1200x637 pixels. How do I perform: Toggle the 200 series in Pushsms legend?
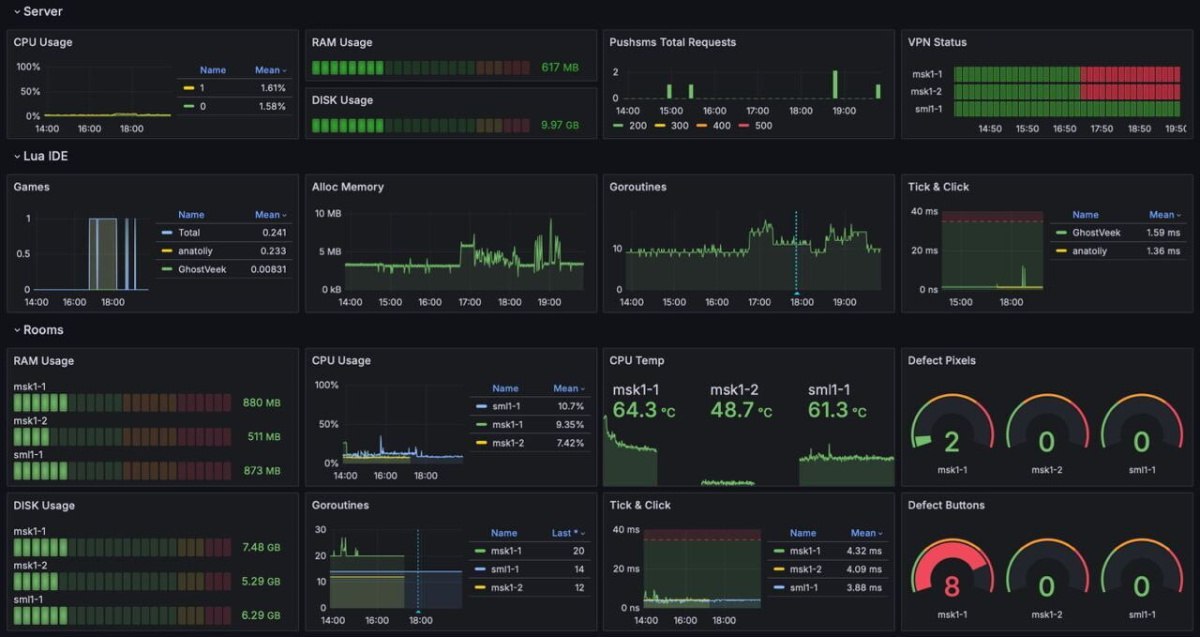pyautogui.click(x=631, y=126)
